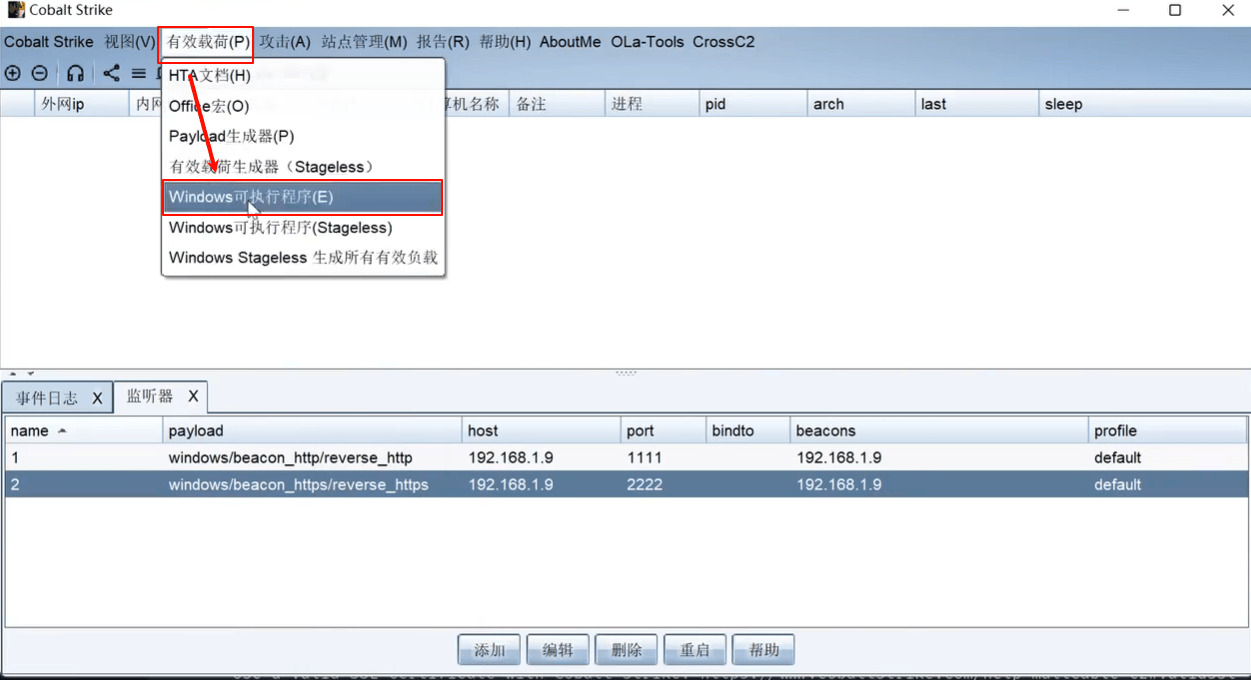
Task: Open the 攻击(A) menu
Action: pyautogui.click(x=285, y=42)
